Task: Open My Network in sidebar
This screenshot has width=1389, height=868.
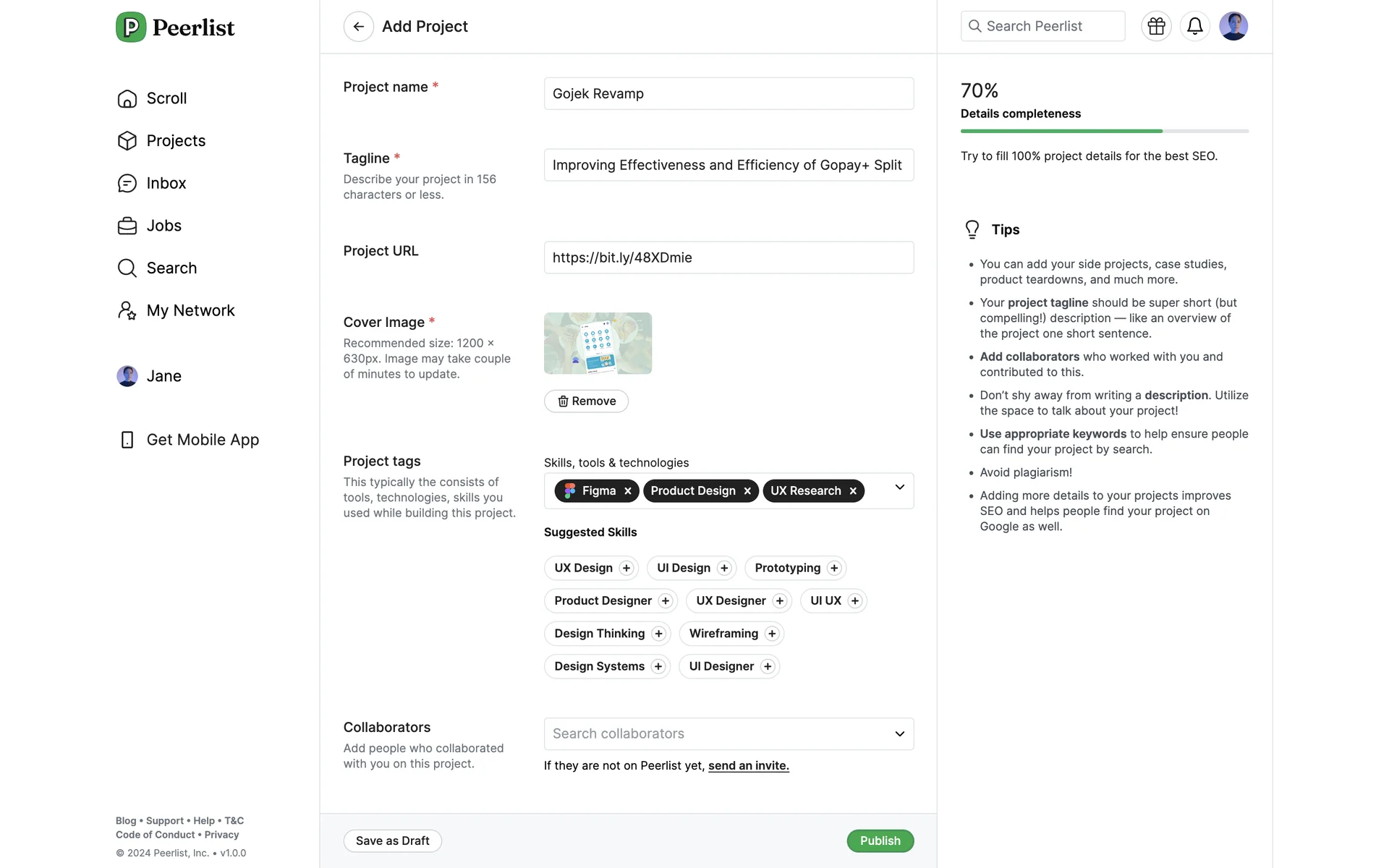Action: tap(190, 310)
